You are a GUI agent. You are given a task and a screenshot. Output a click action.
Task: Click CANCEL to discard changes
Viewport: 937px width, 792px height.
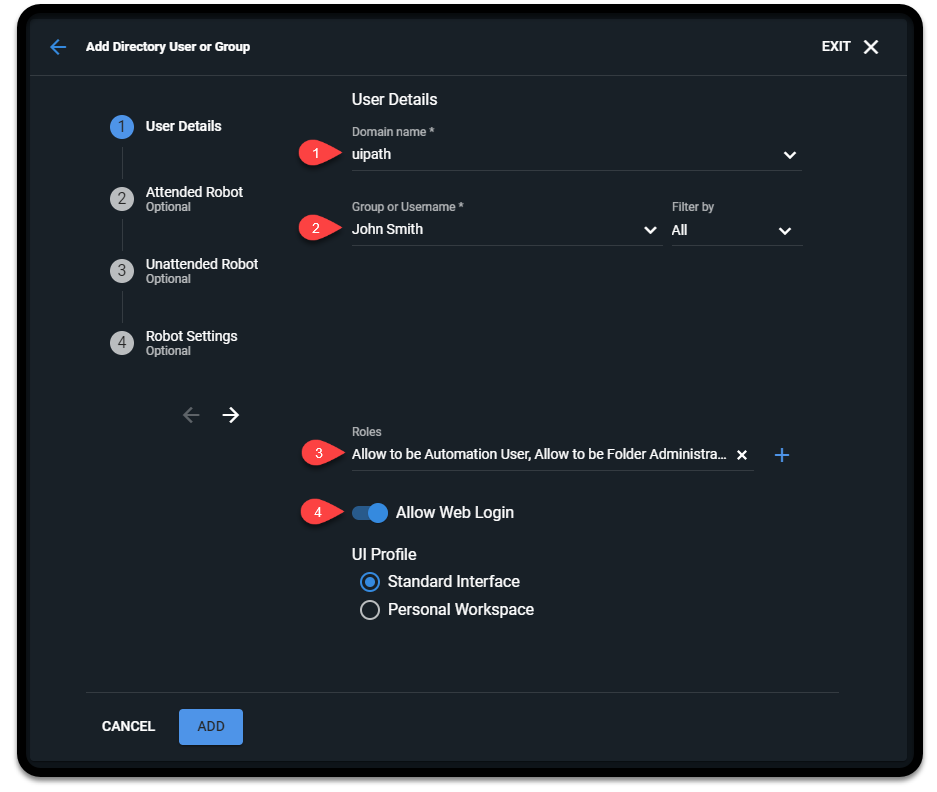tap(127, 726)
